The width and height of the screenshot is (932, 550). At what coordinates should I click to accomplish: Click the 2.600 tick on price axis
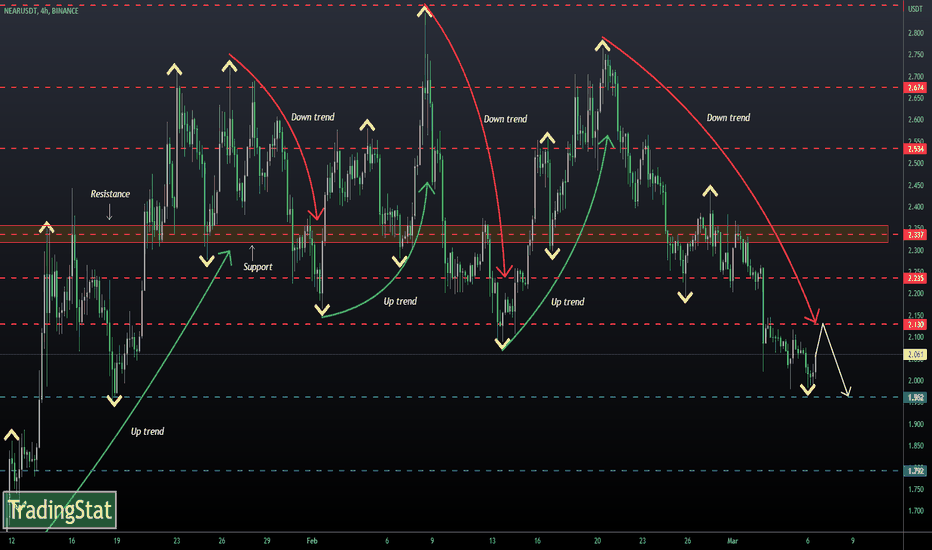coord(916,120)
